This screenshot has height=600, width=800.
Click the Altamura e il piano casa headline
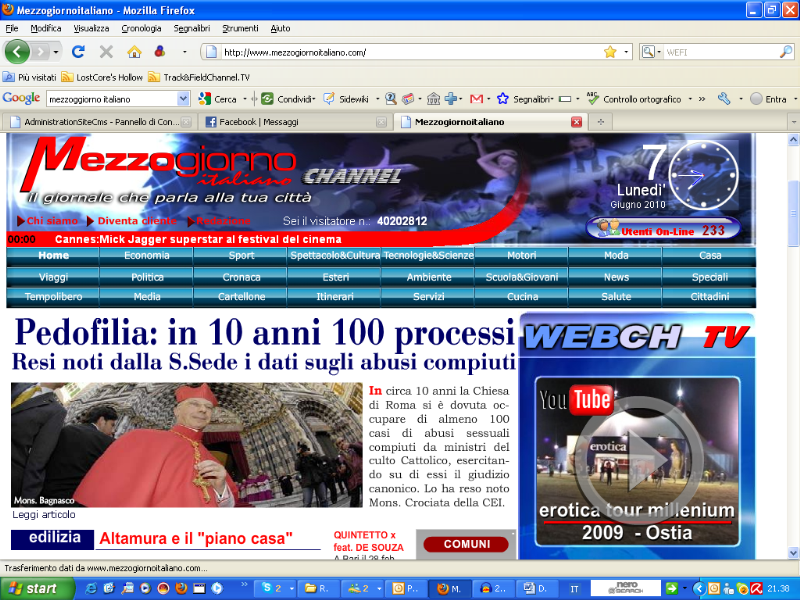[x=196, y=538]
